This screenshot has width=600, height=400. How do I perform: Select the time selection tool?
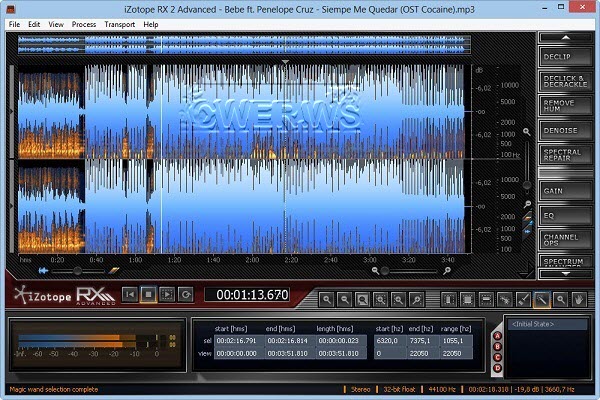(x=449, y=299)
